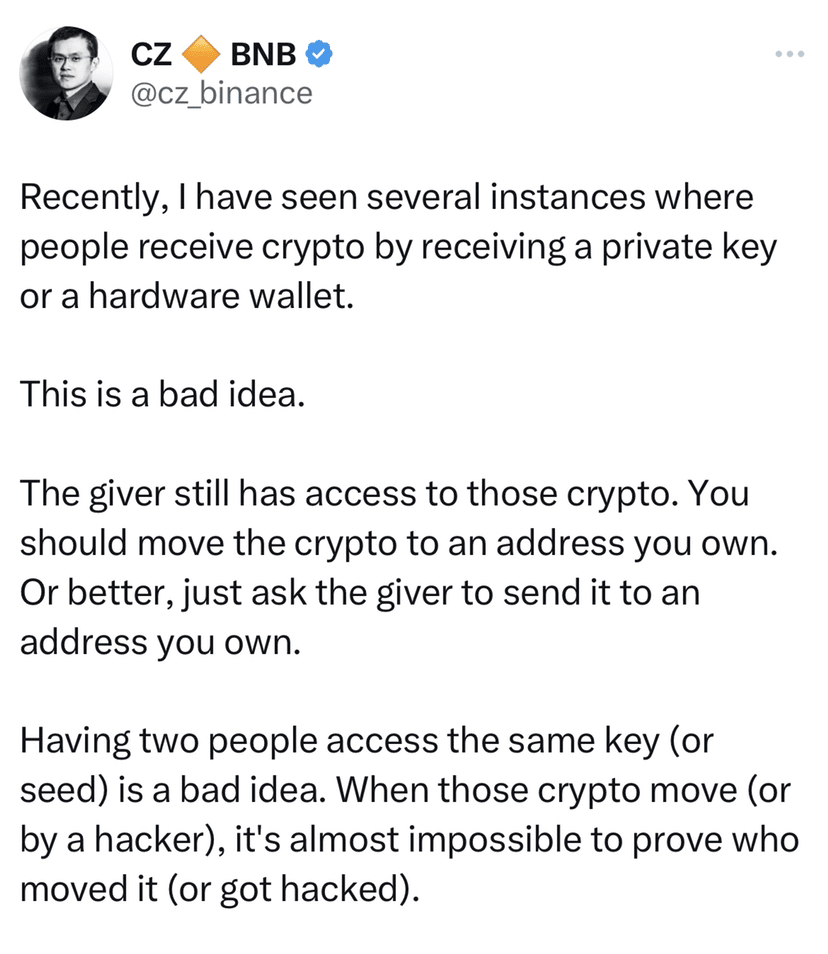Viewport: 828px width, 954px height.
Task: Click the orange diamond emoji in the name
Action: [x=201, y=54]
